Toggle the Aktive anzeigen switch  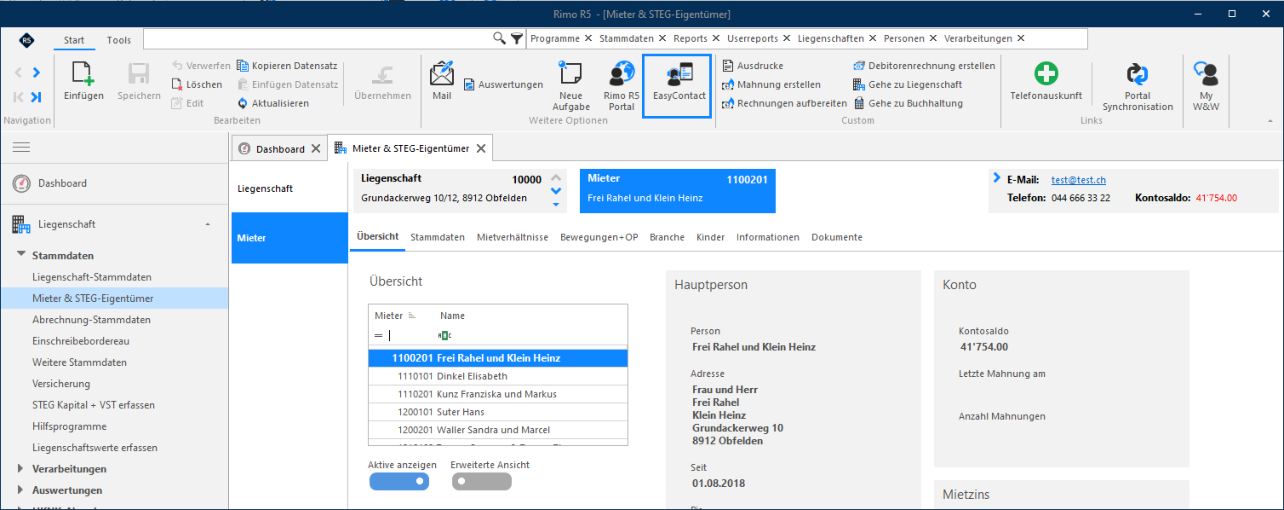click(399, 481)
